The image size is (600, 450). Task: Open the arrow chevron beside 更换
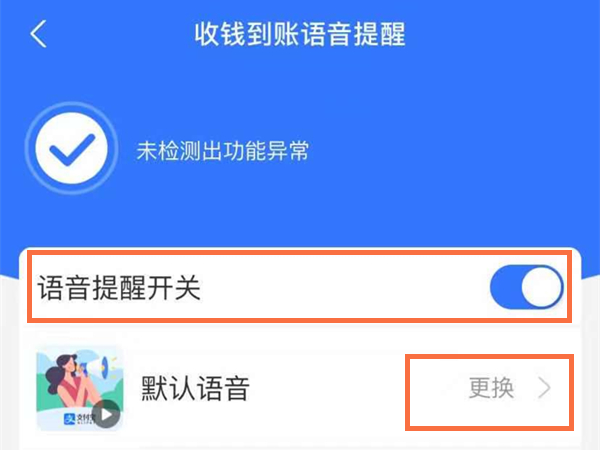[x=544, y=388]
